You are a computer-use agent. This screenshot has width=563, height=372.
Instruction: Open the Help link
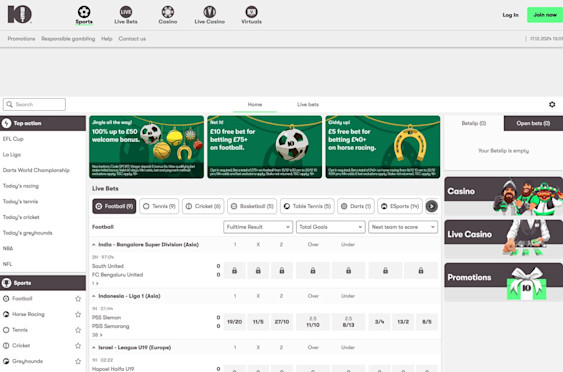pos(107,38)
